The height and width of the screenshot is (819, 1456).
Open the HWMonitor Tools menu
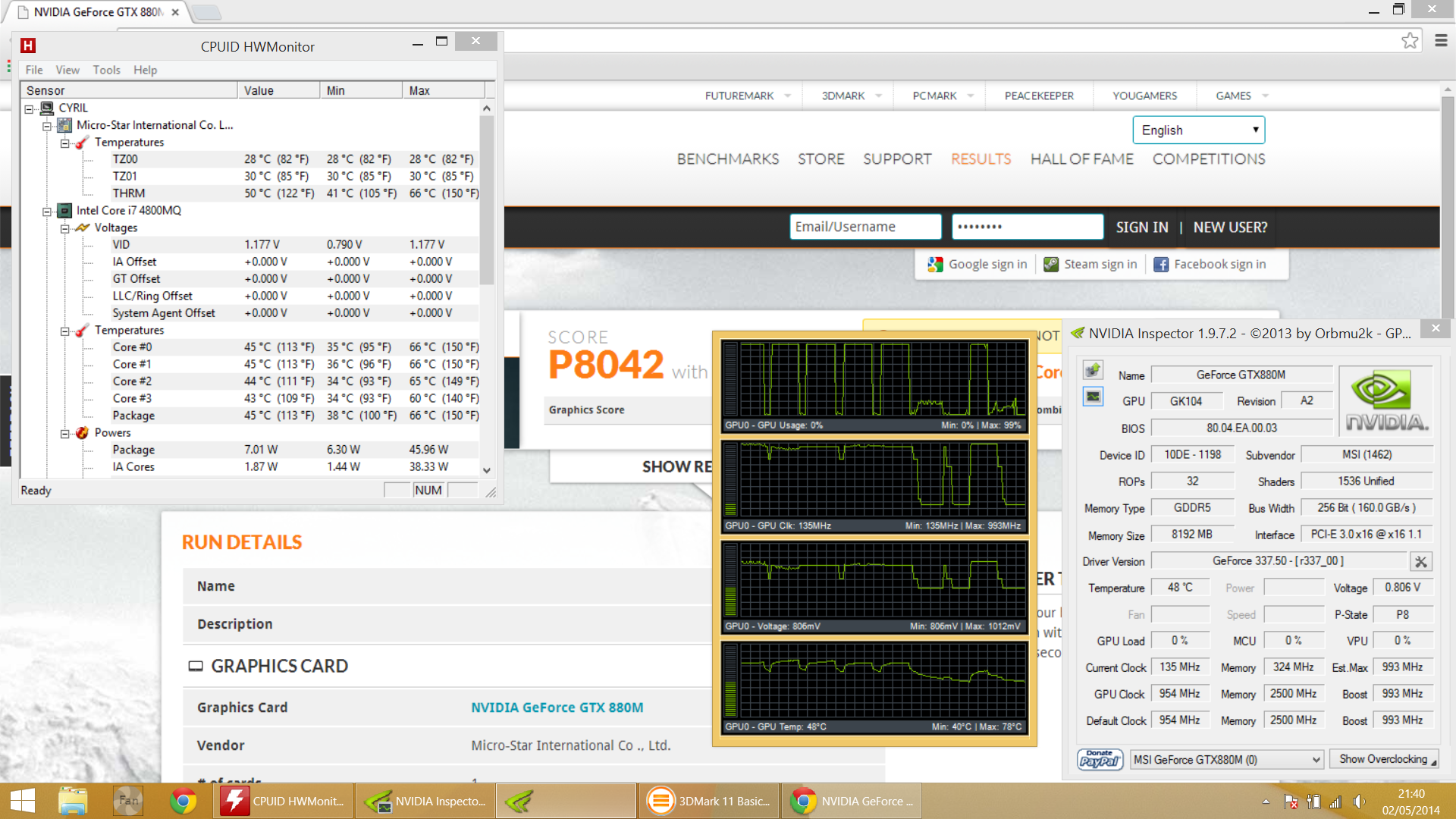point(107,70)
